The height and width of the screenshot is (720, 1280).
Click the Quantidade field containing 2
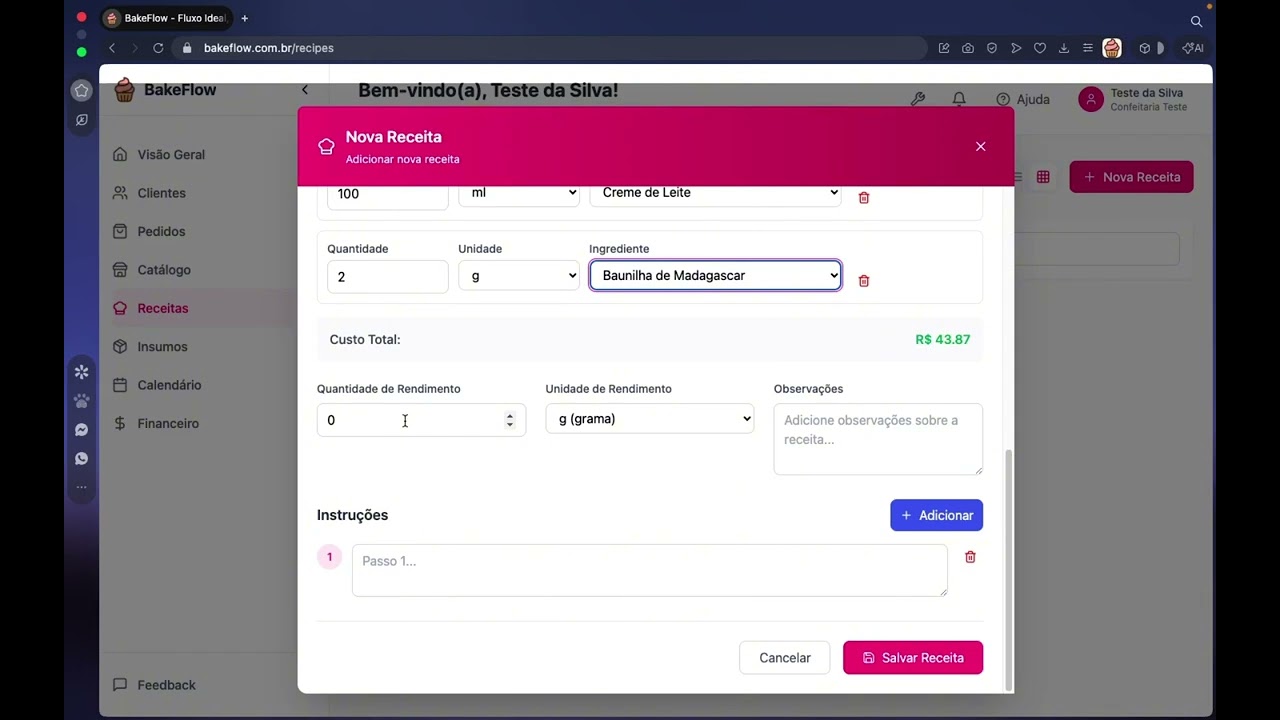pyautogui.click(x=388, y=277)
